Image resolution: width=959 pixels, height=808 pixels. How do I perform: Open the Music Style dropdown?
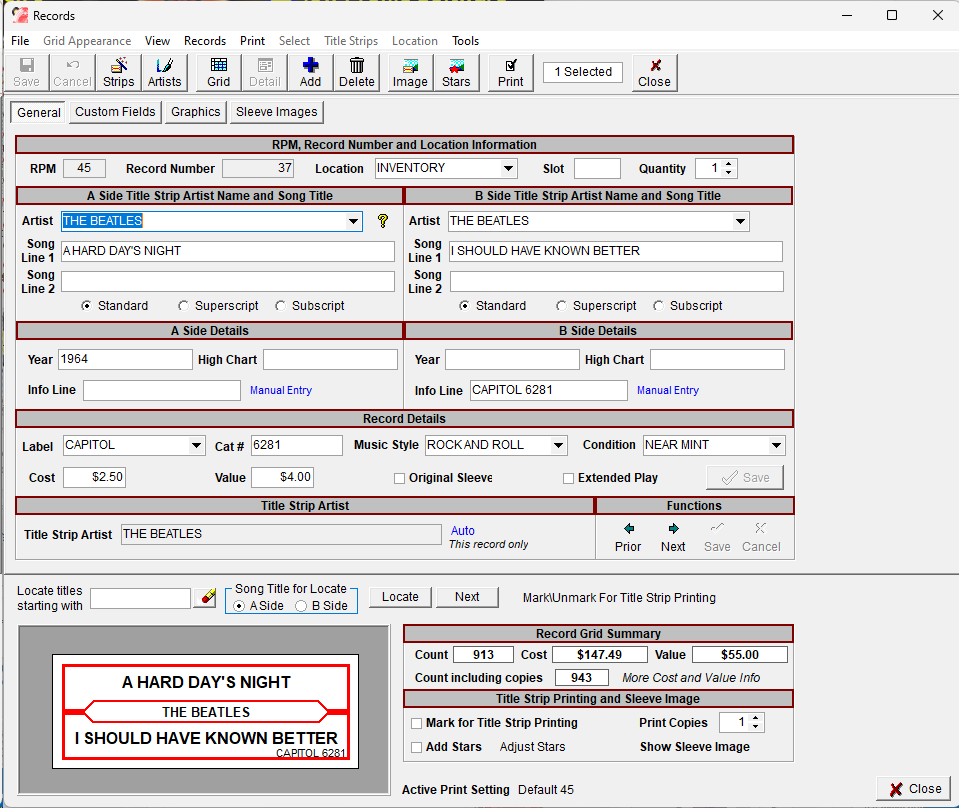[x=558, y=445]
